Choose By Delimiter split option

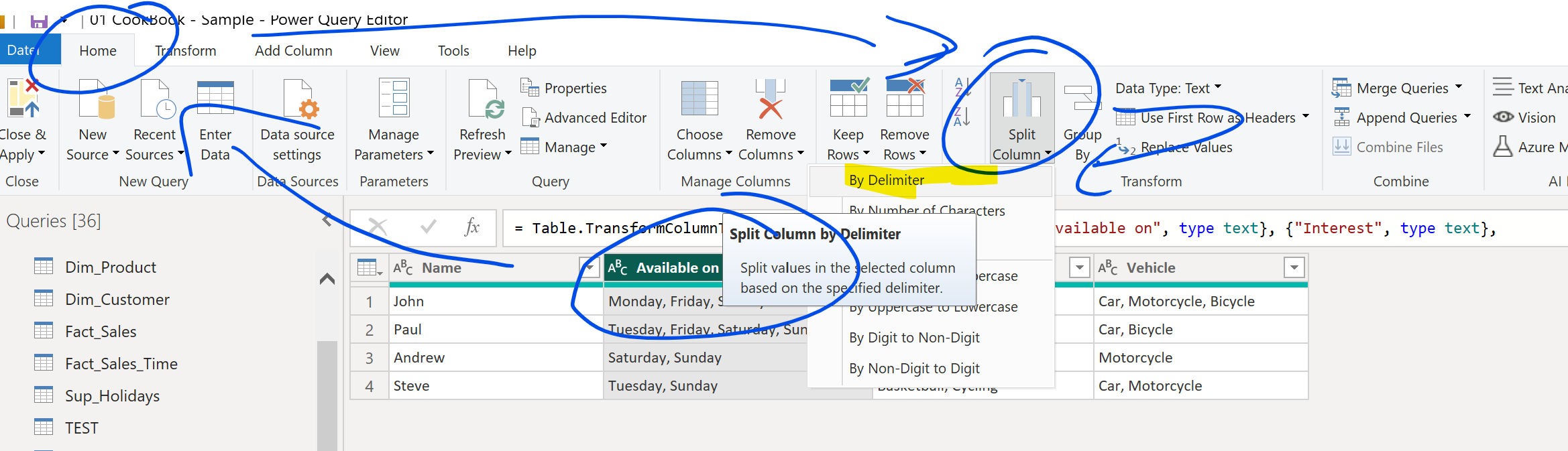tap(931, 180)
